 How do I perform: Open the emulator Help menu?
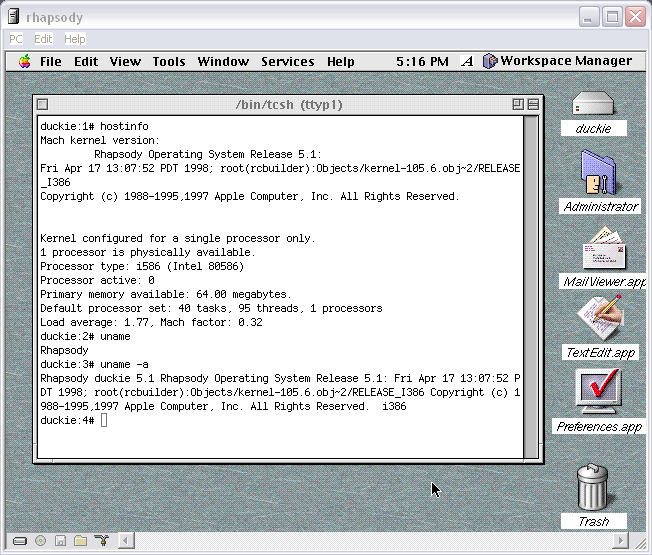point(75,39)
